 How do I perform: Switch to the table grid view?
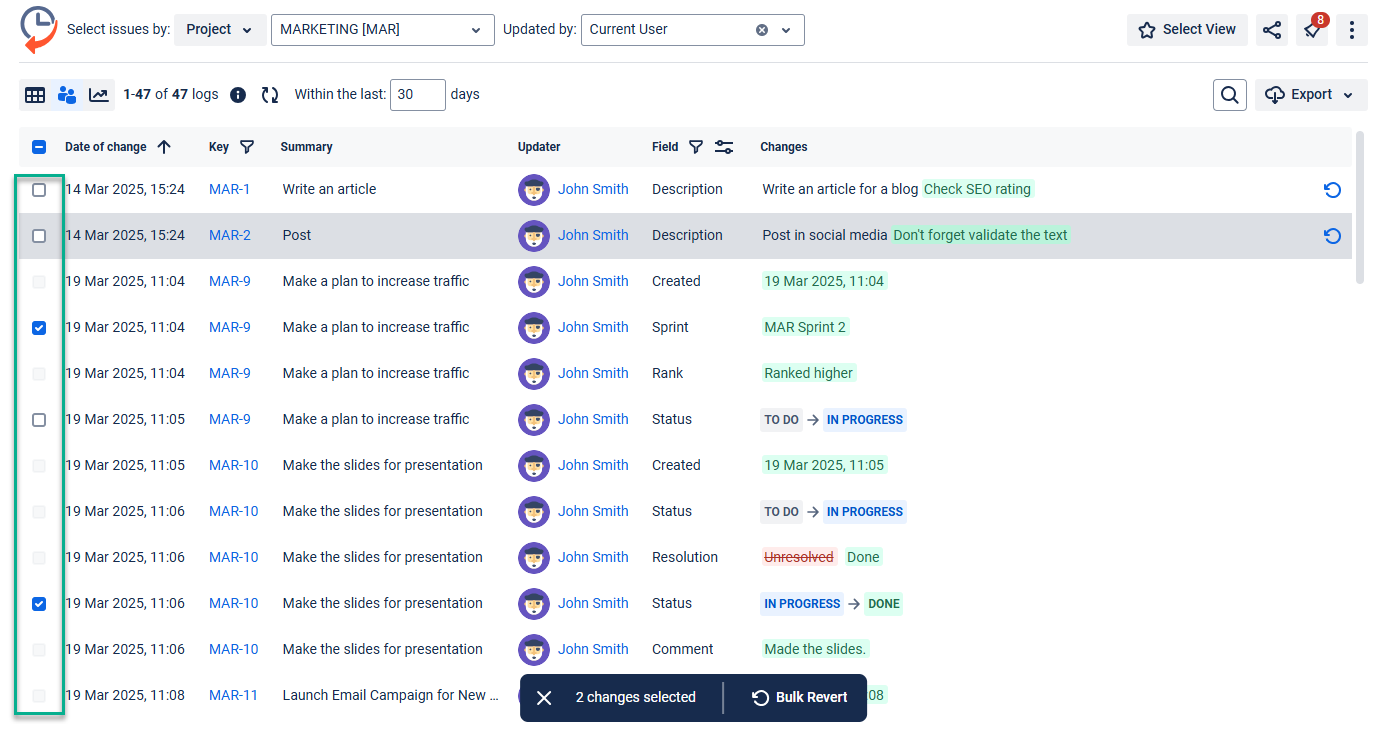coord(35,95)
